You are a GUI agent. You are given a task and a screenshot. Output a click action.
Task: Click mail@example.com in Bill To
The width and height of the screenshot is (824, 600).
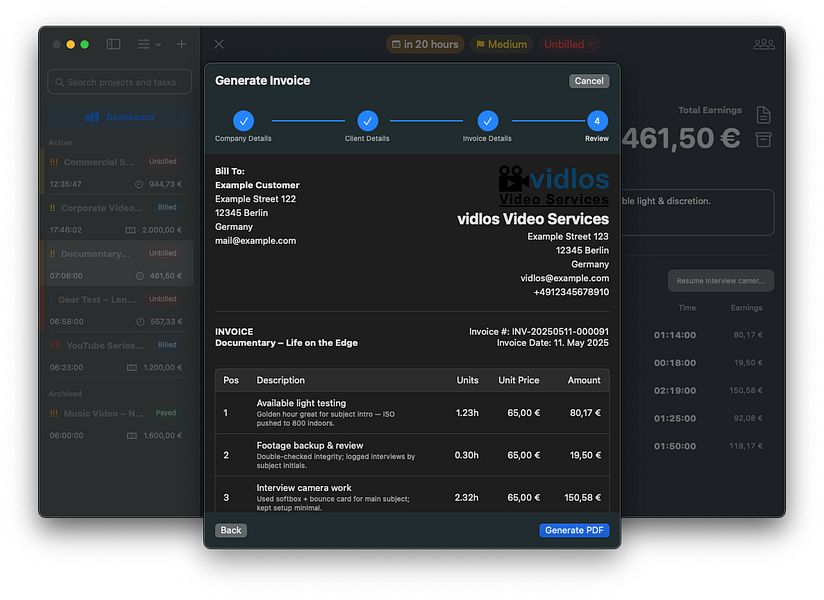point(255,241)
